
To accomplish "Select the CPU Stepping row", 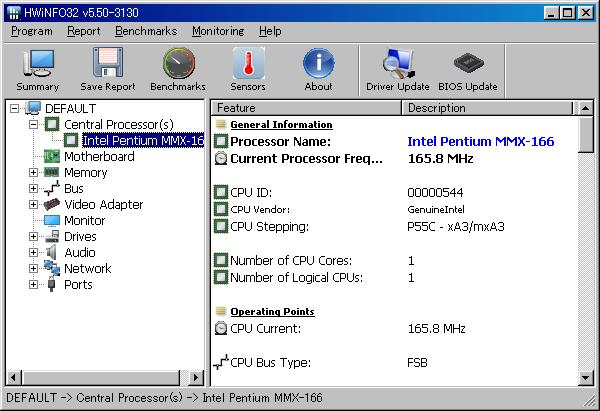I will pos(394,227).
